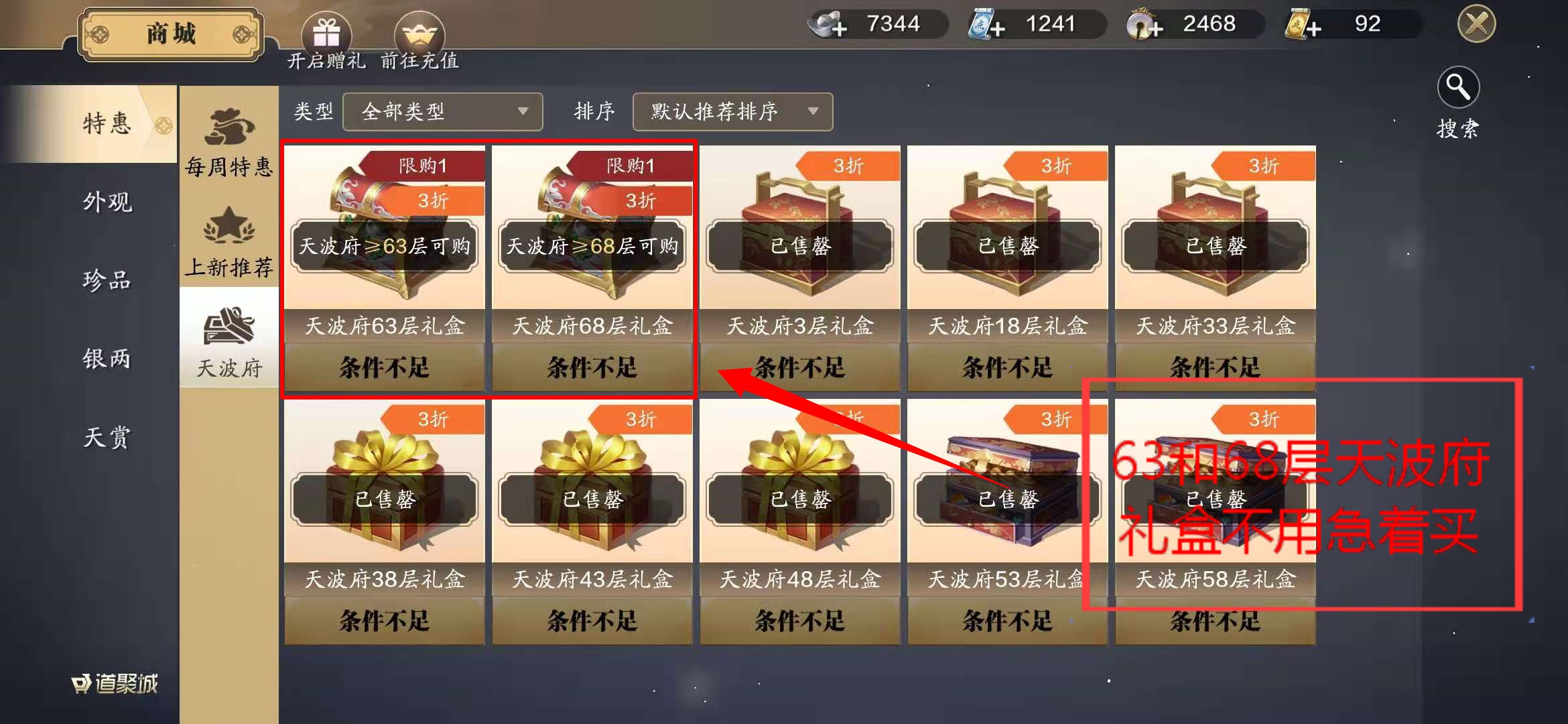Close the 商城 shop window
Image resolution: width=1568 pixels, height=724 pixels.
click(x=1476, y=24)
